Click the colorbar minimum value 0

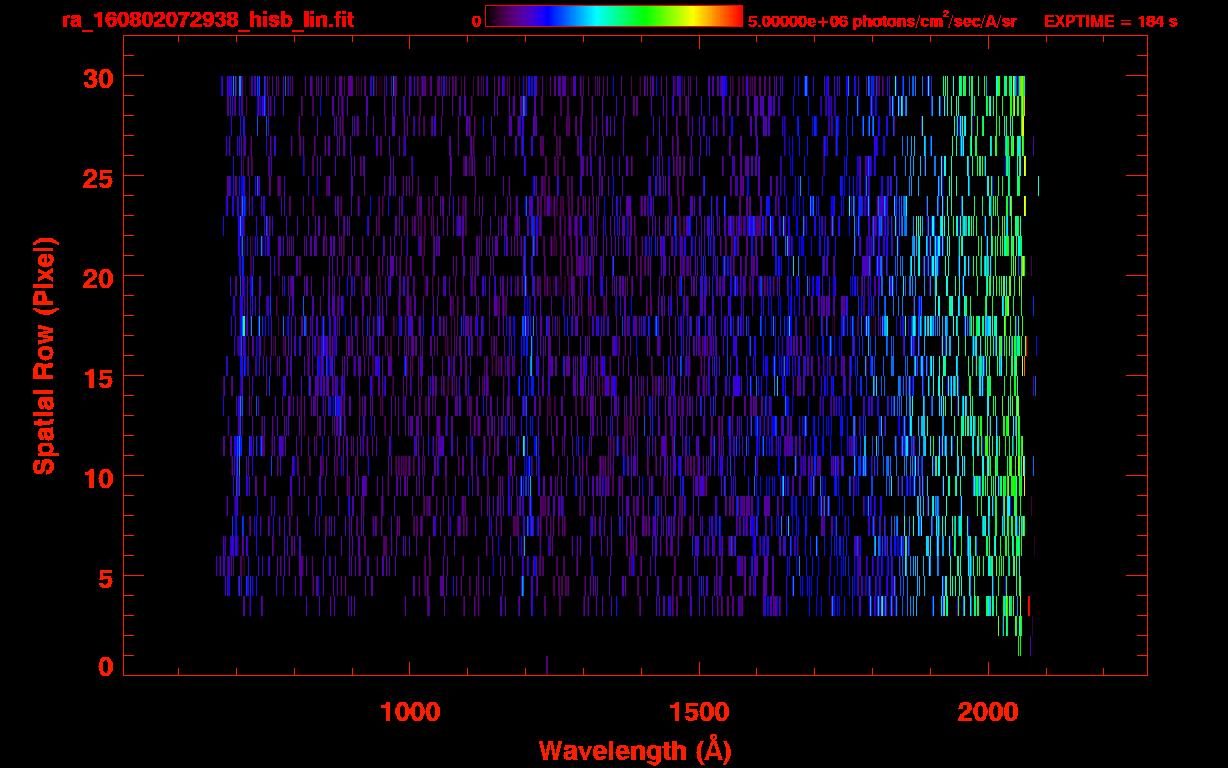tap(477, 21)
